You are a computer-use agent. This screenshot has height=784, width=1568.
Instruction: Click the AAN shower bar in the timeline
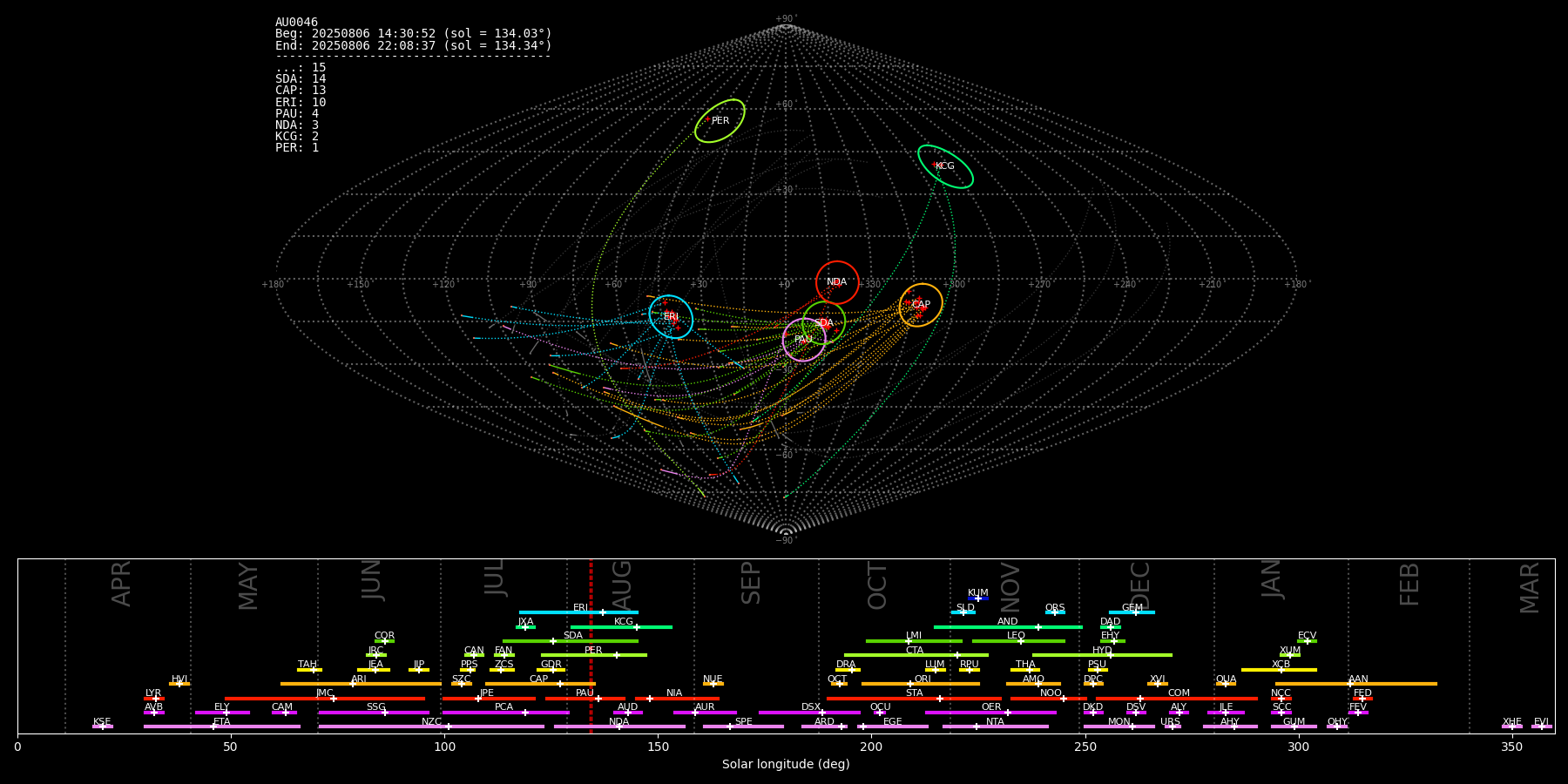coord(1356,684)
